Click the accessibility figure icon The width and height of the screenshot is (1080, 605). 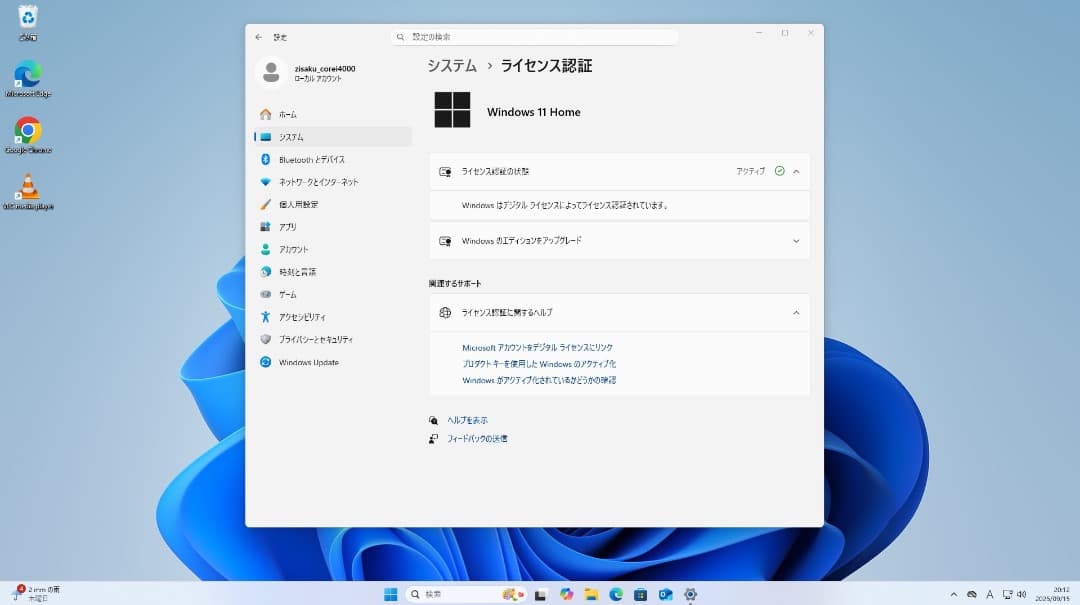point(265,317)
